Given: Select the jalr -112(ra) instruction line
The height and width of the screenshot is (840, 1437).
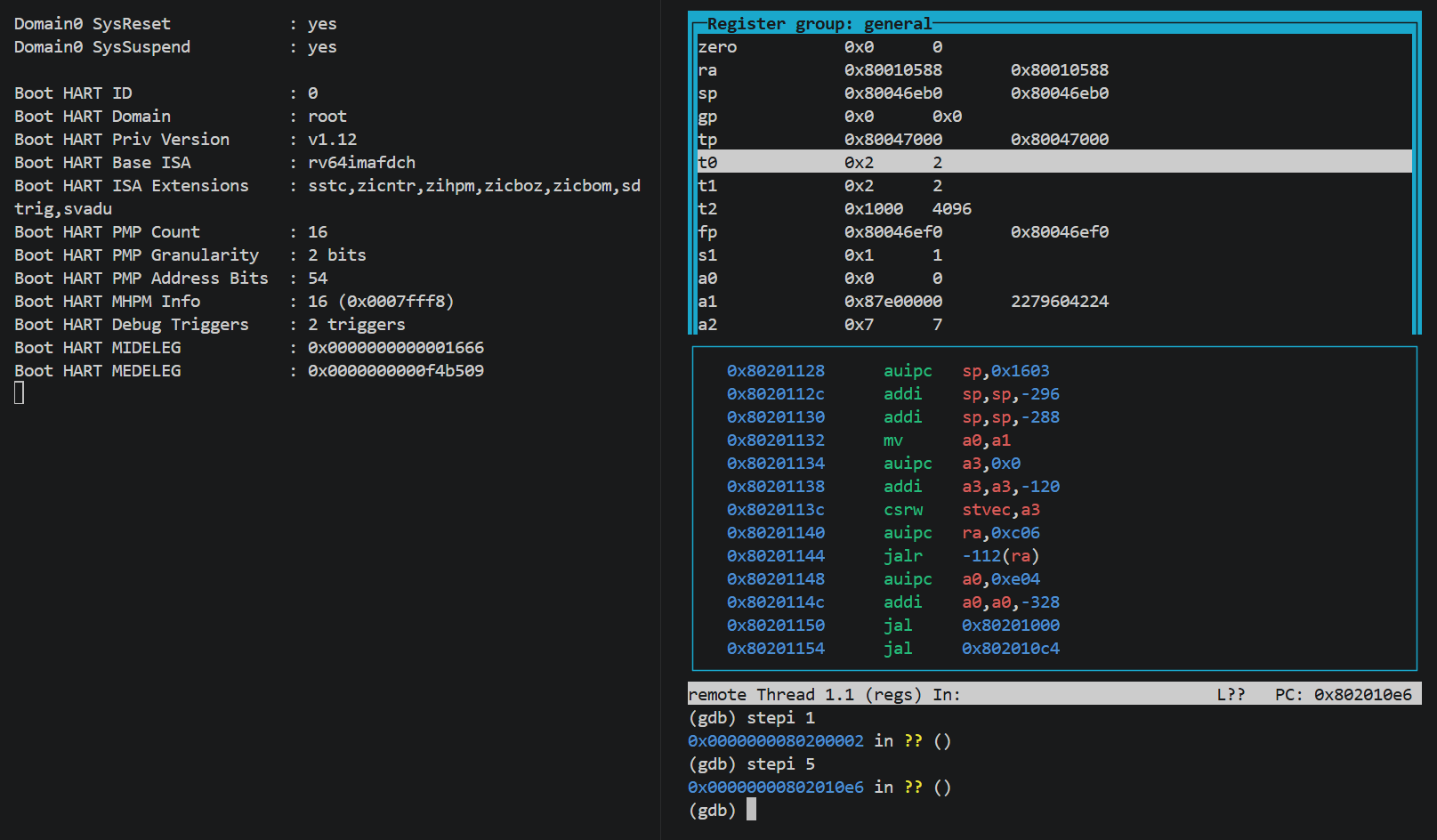Looking at the screenshot, I should 884,555.
